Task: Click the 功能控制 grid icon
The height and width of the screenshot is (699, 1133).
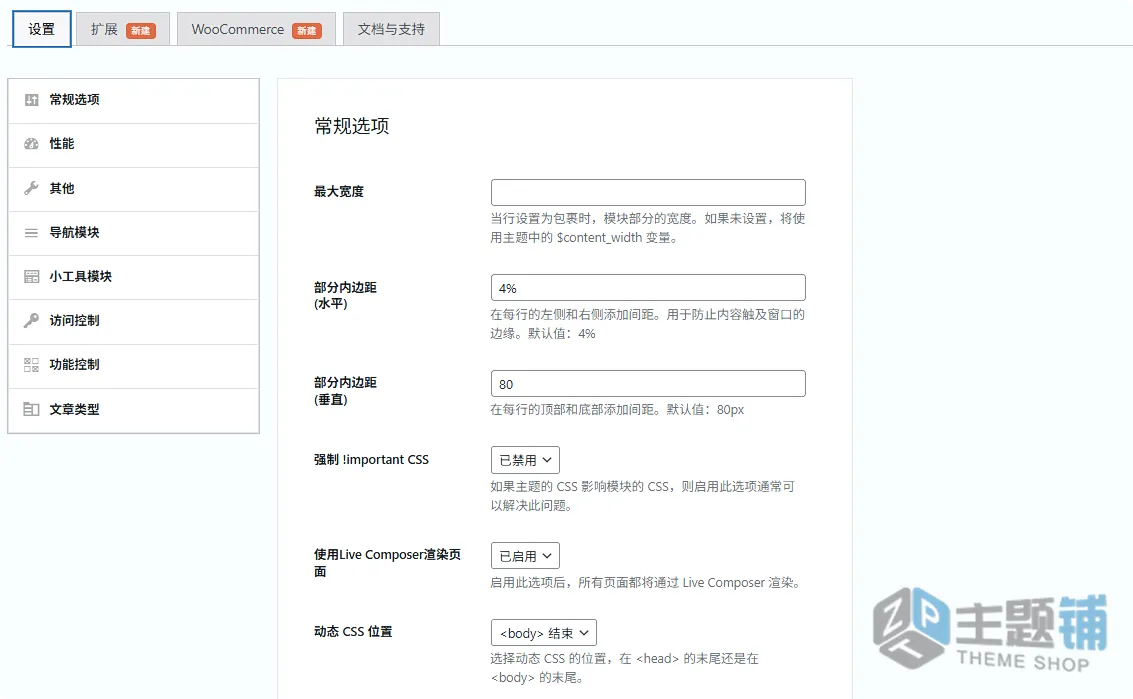Action: pos(31,365)
